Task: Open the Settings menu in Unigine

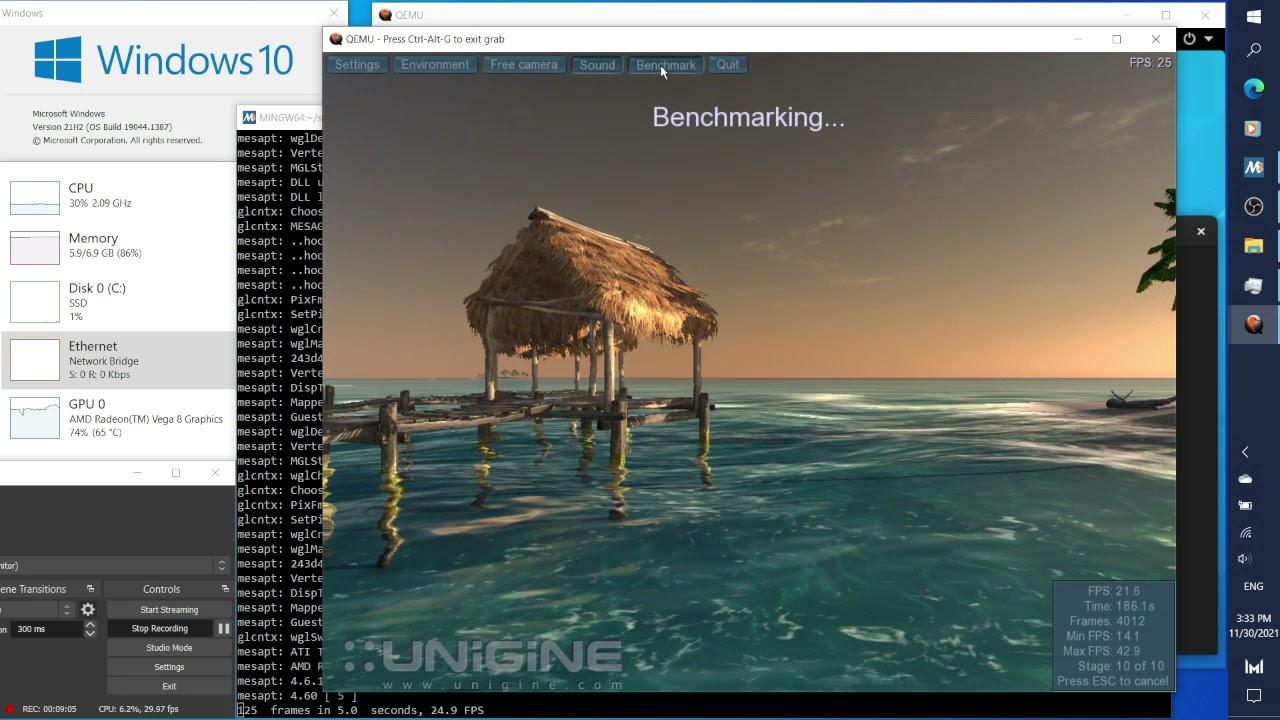Action: click(357, 65)
